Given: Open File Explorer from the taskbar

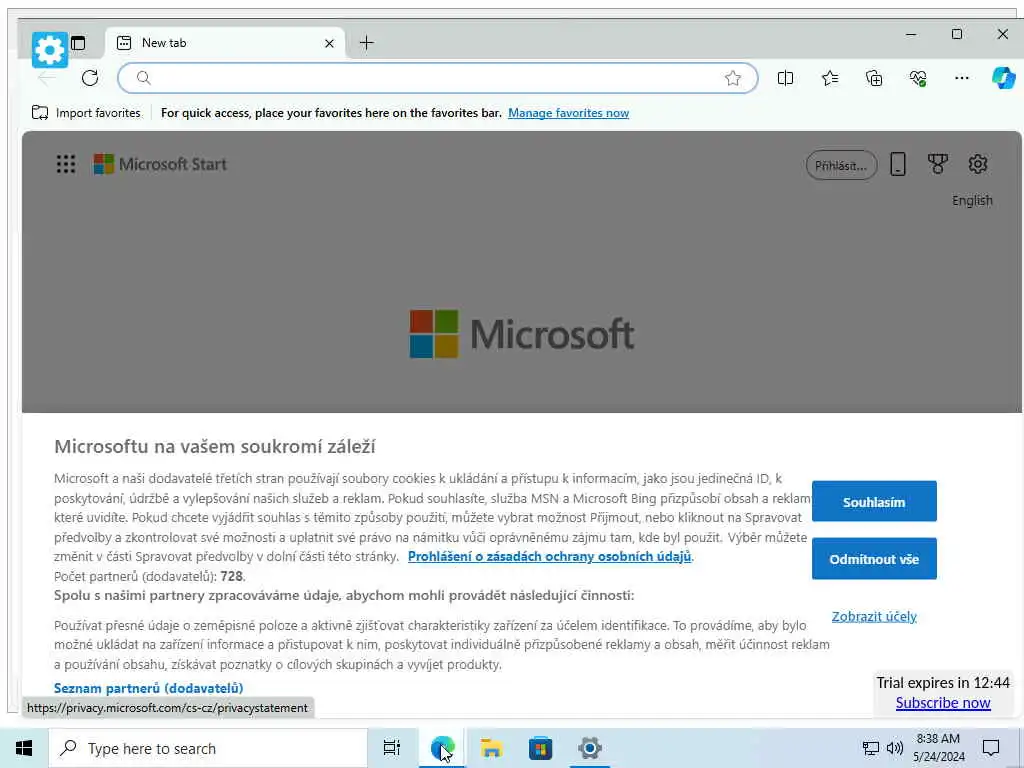Looking at the screenshot, I should [x=491, y=748].
